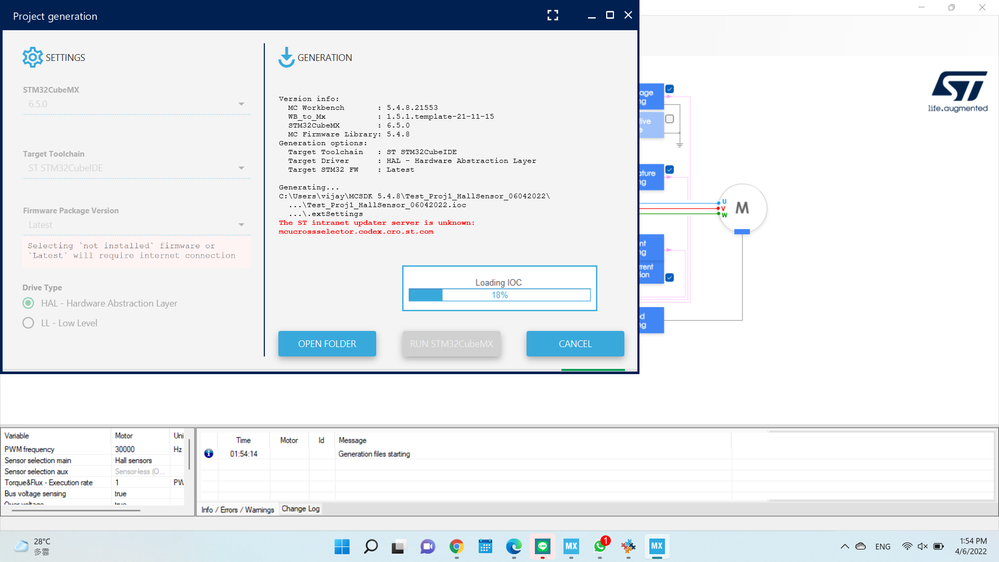The width and height of the screenshot is (999, 562).
Task: Select the Bus voltage sensing row
Action: 93,494
